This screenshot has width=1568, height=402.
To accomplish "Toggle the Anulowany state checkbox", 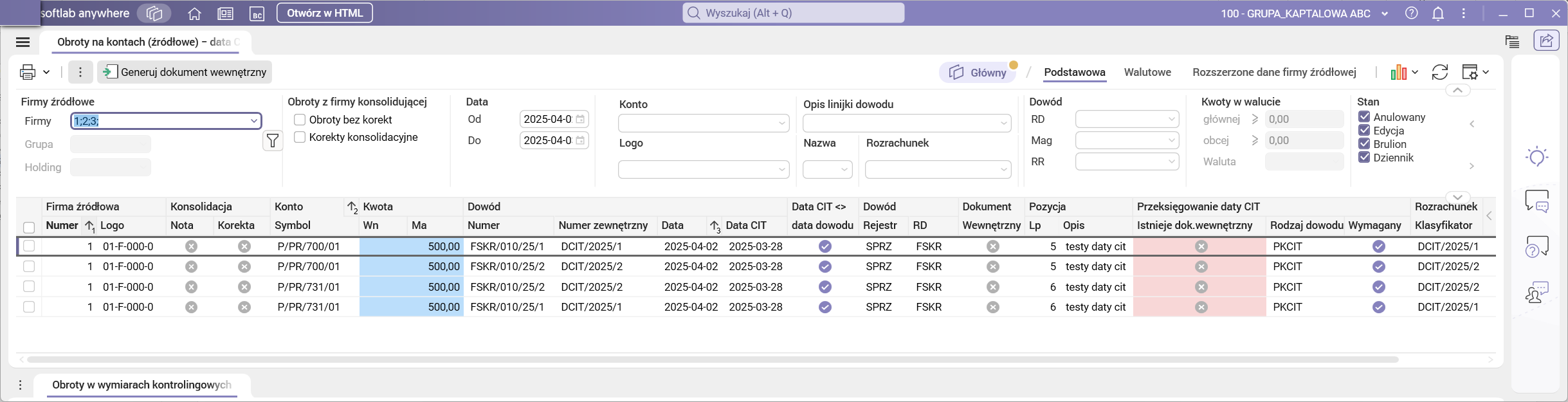I will tap(1363, 116).
